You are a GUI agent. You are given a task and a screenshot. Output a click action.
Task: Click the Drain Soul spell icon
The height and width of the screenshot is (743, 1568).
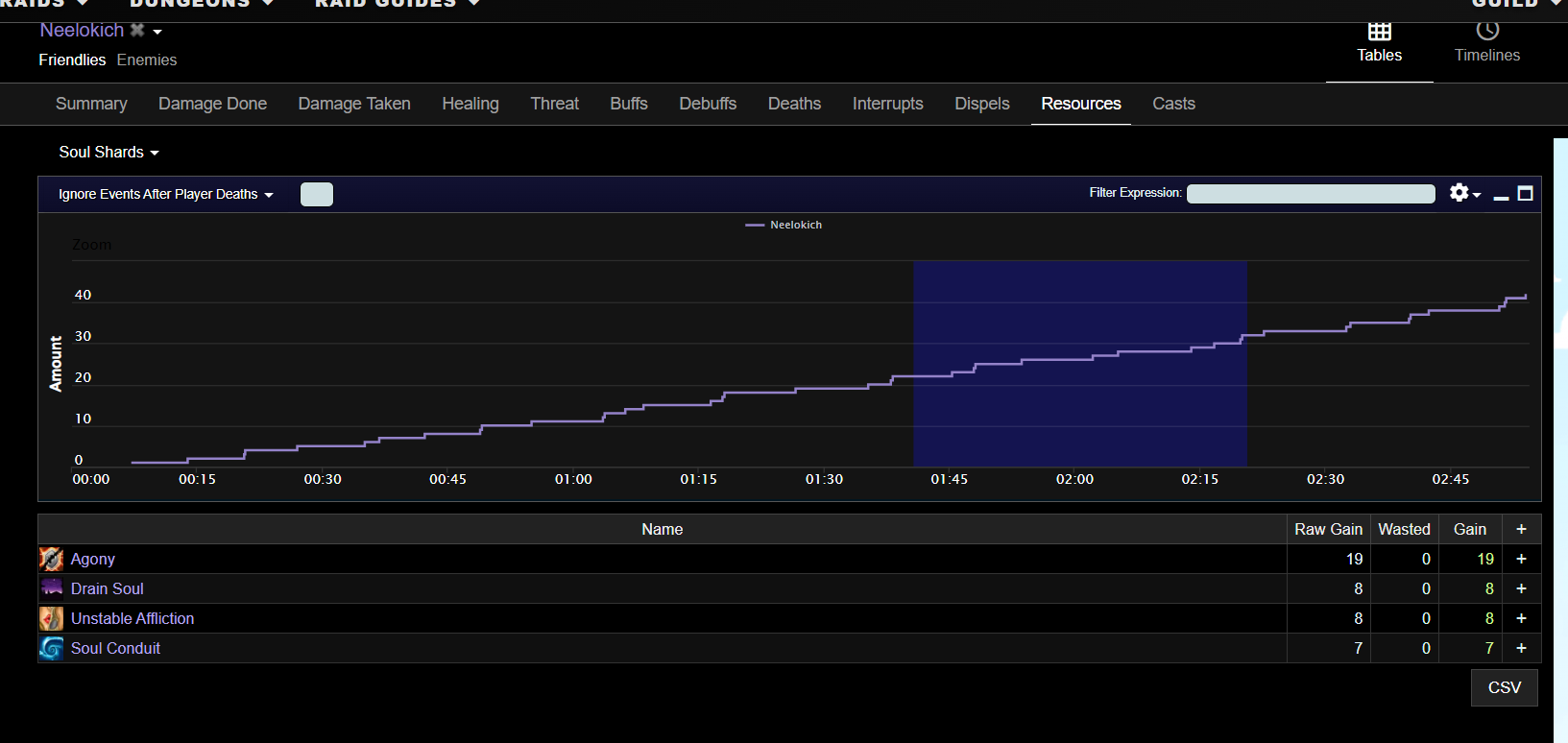click(52, 588)
